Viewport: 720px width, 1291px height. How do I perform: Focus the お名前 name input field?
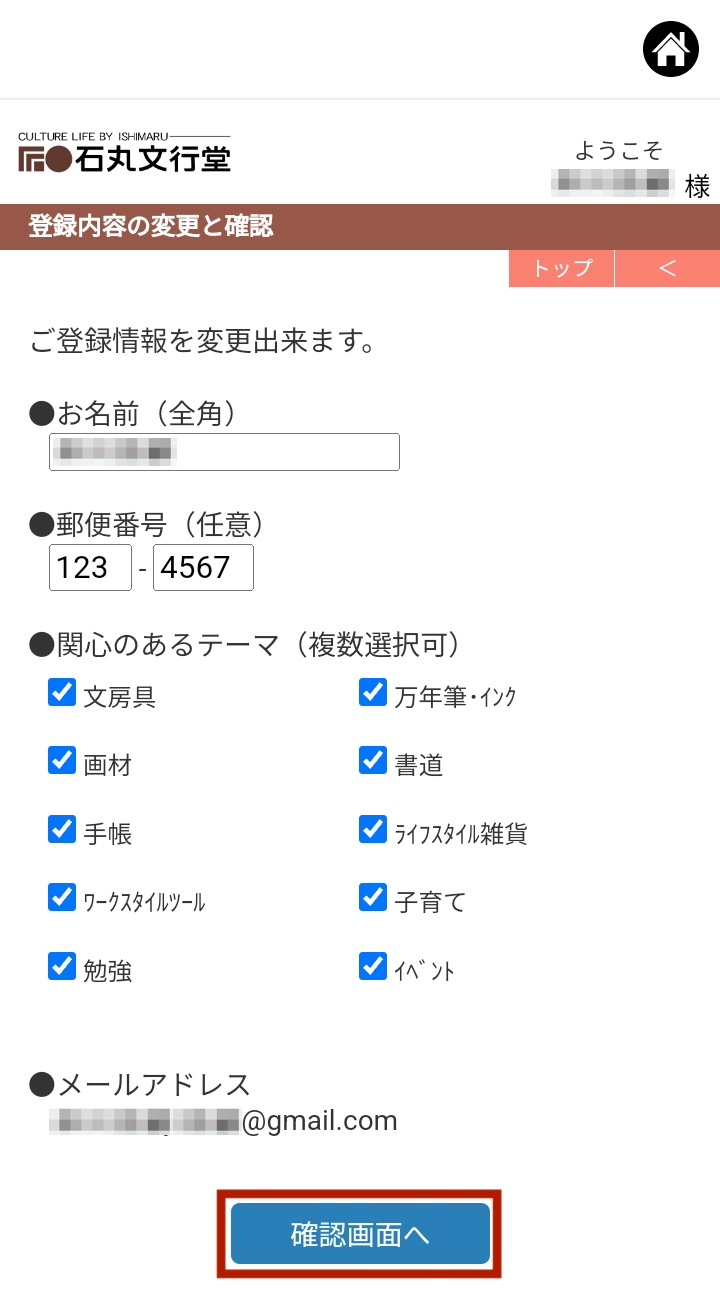pyautogui.click(x=225, y=452)
